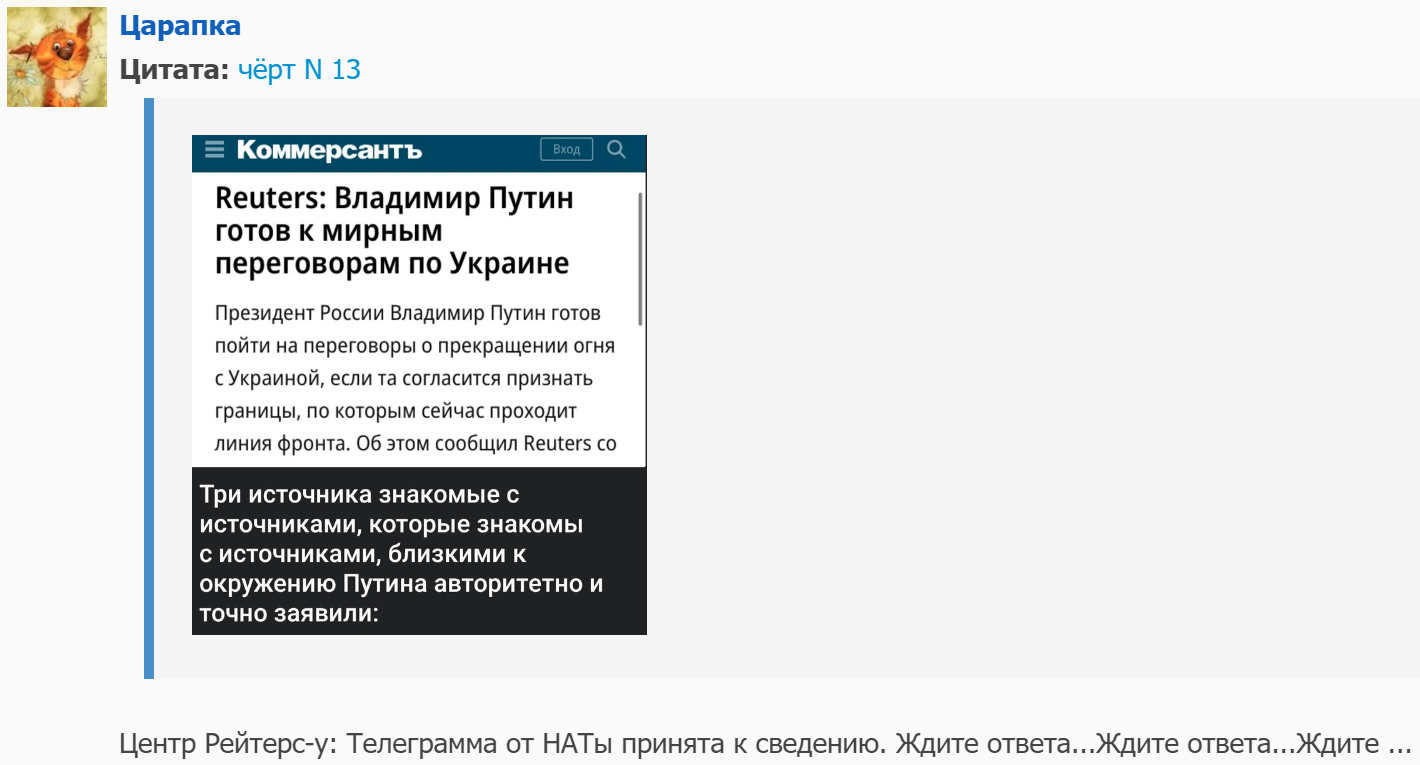
Task: Follow the quoted author link чёрт N 13
Action: point(299,70)
